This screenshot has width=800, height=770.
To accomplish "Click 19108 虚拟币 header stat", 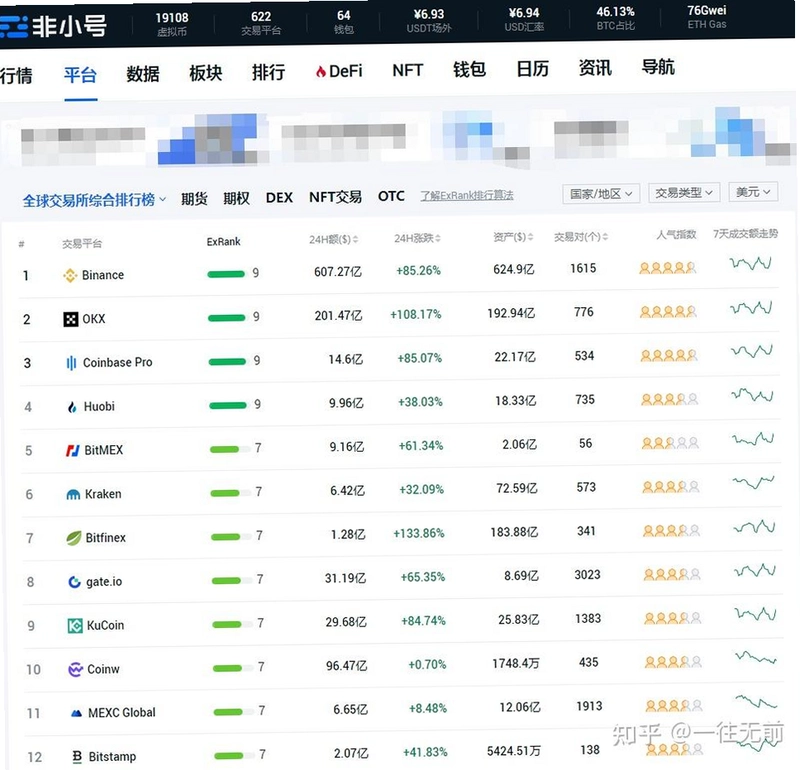I will (172, 24).
